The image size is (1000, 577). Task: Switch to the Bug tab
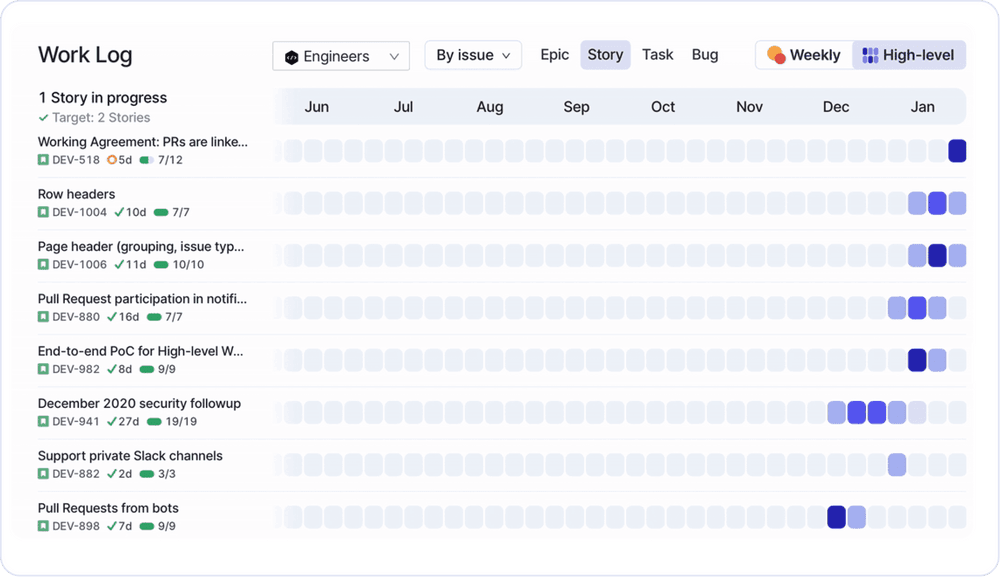[705, 55]
